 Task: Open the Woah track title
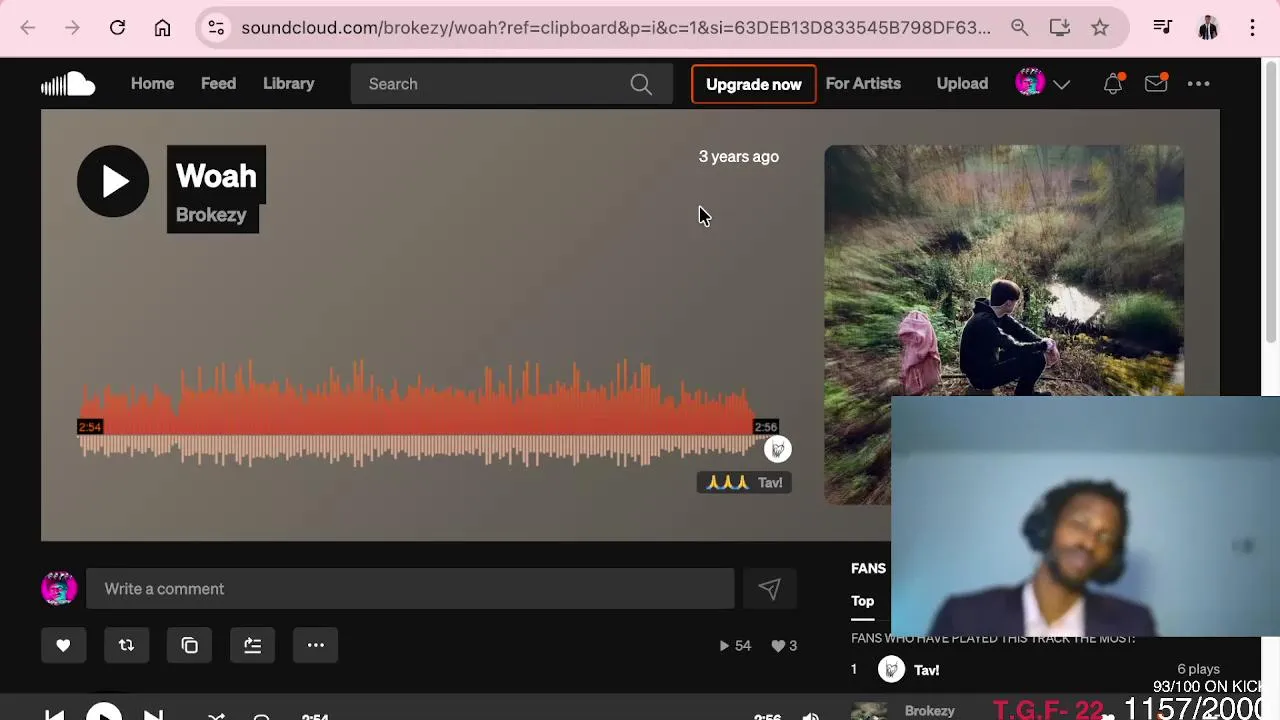216,176
